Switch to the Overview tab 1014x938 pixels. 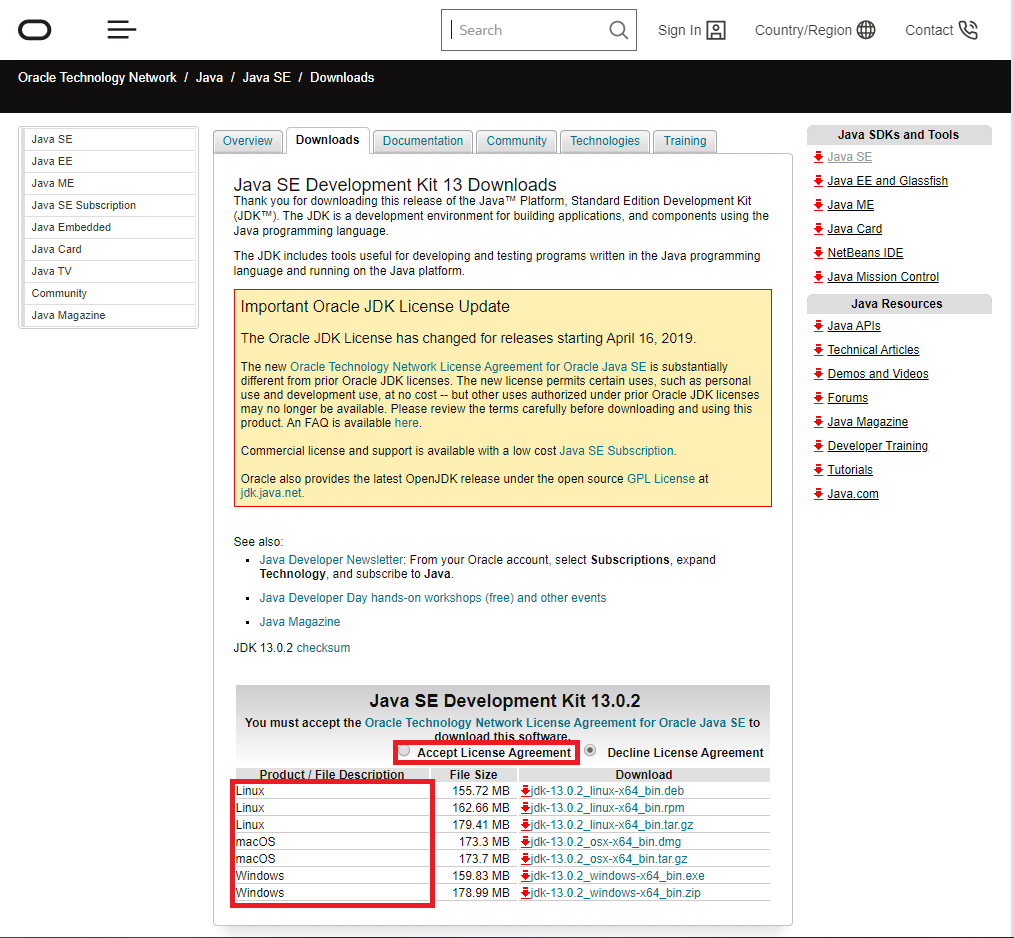[248, 141]
